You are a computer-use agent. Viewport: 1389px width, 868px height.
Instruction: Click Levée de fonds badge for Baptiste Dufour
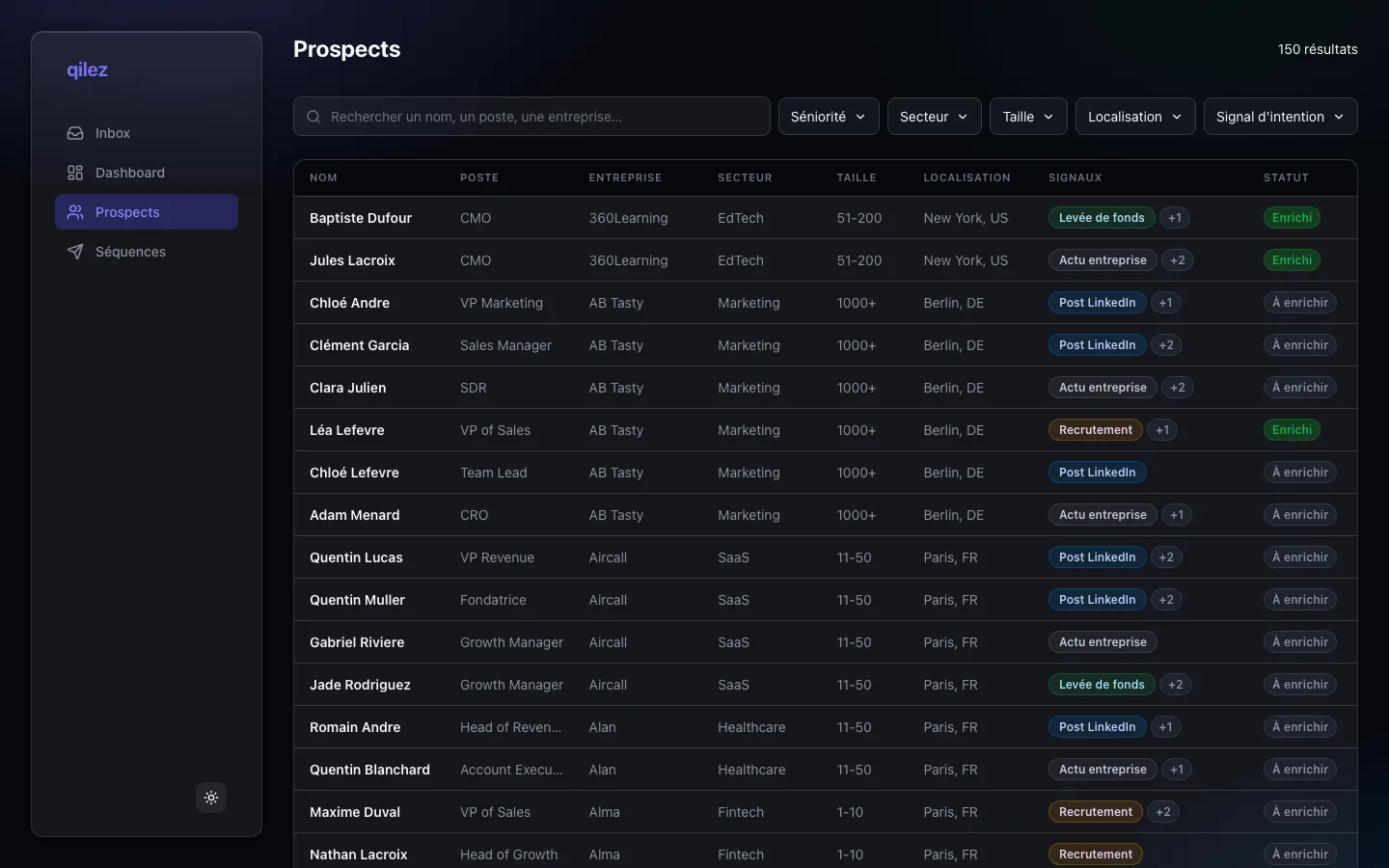pyautogui.click(x=1102, y=218)
